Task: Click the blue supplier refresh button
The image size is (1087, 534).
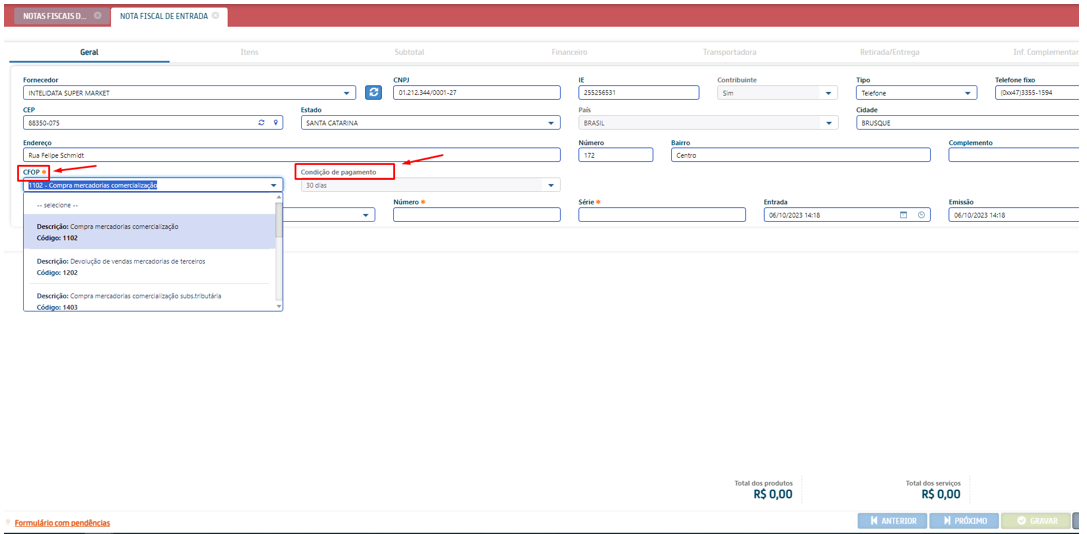Action: [x=374, y=93]
